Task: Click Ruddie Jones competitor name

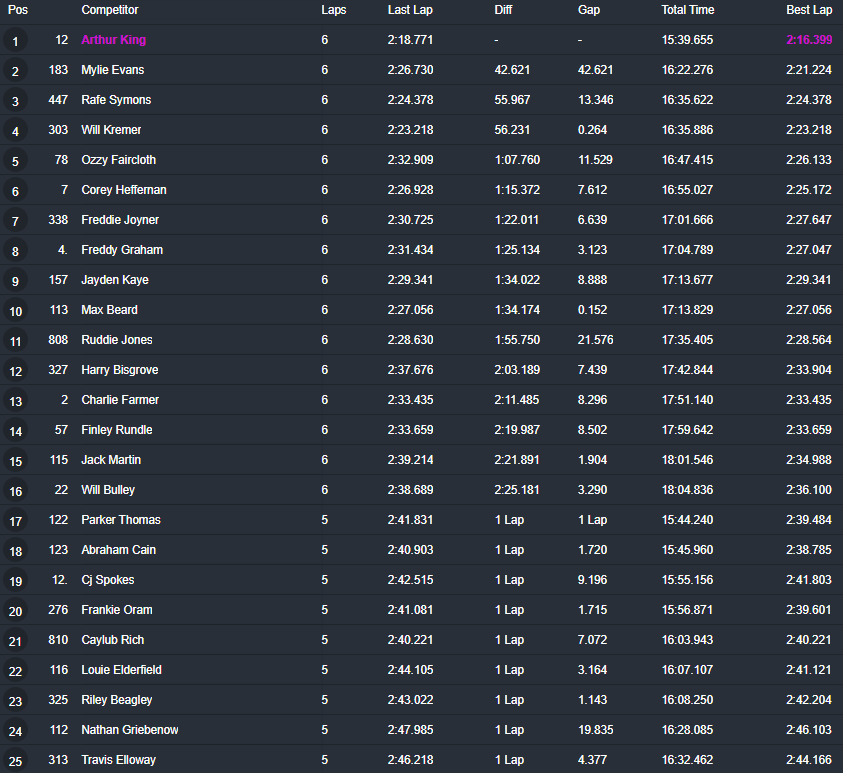Action: [x=117, y=340]
